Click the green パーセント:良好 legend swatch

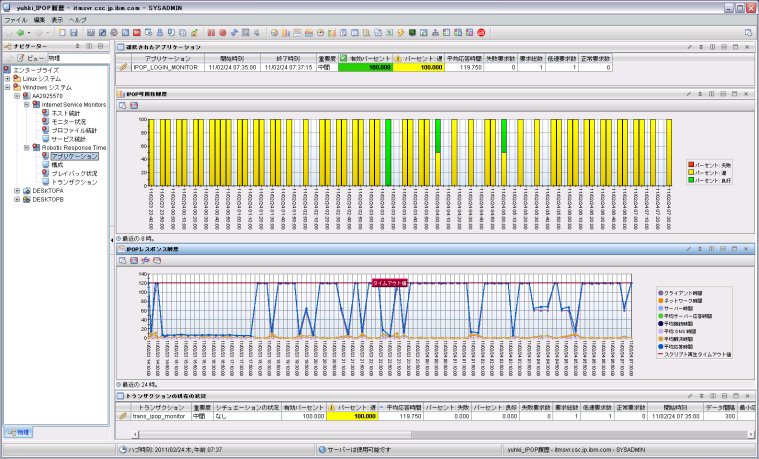(x=691, y=180)
